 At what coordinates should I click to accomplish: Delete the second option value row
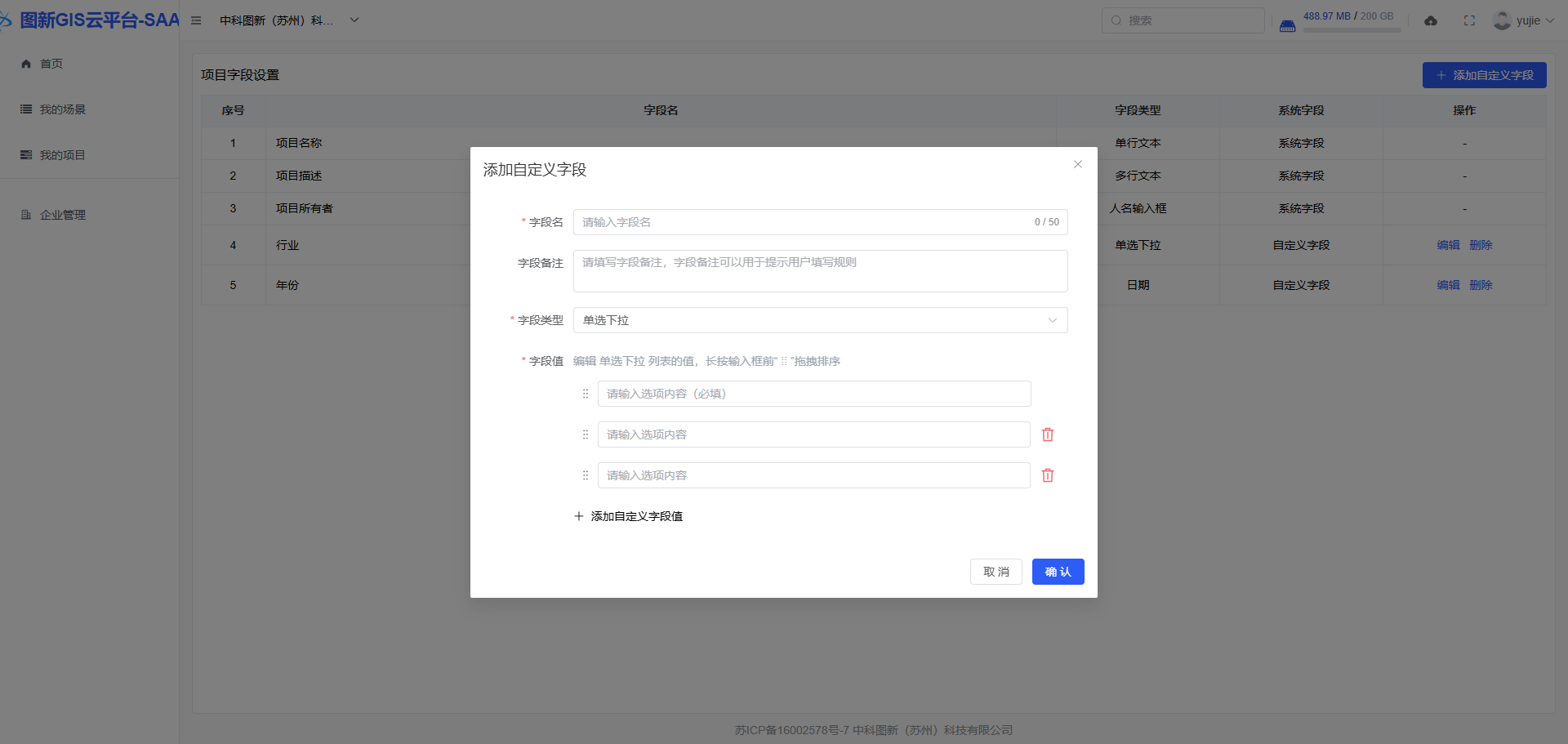1048,434
